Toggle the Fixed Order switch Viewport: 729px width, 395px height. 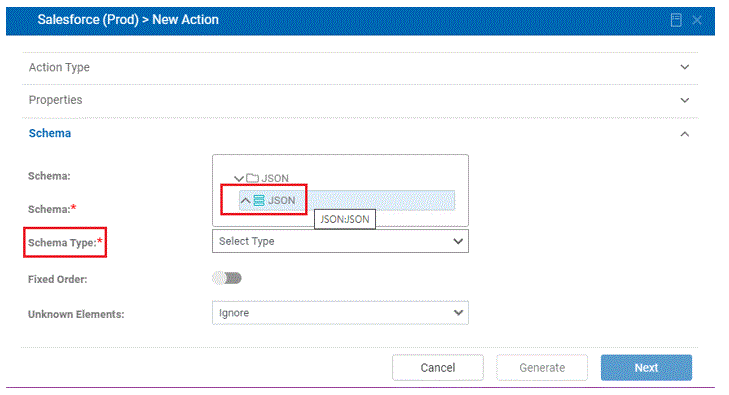(x=227, y=278)
